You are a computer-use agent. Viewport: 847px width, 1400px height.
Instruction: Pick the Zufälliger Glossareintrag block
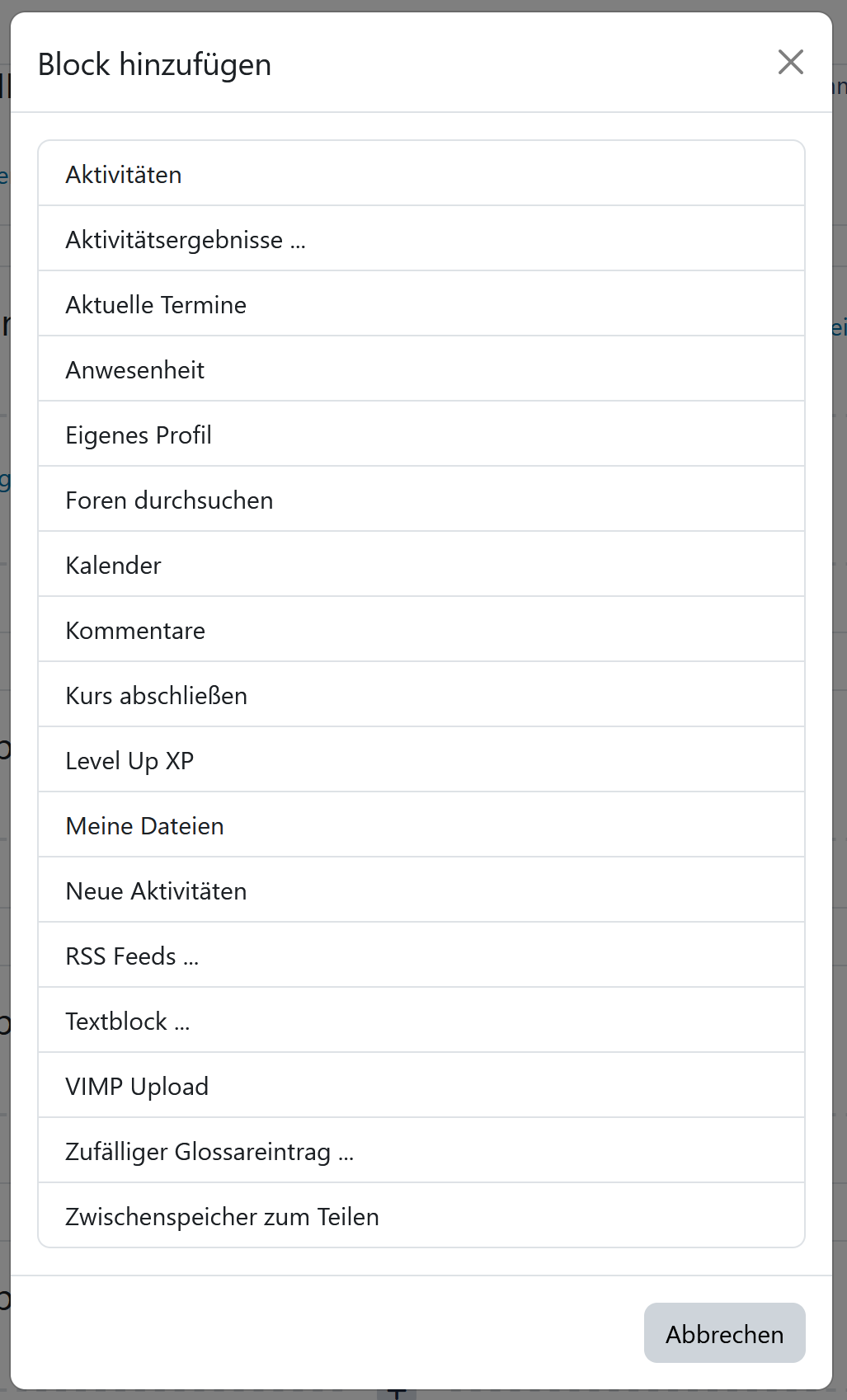pyautogui.click(x=209, y=1152)
